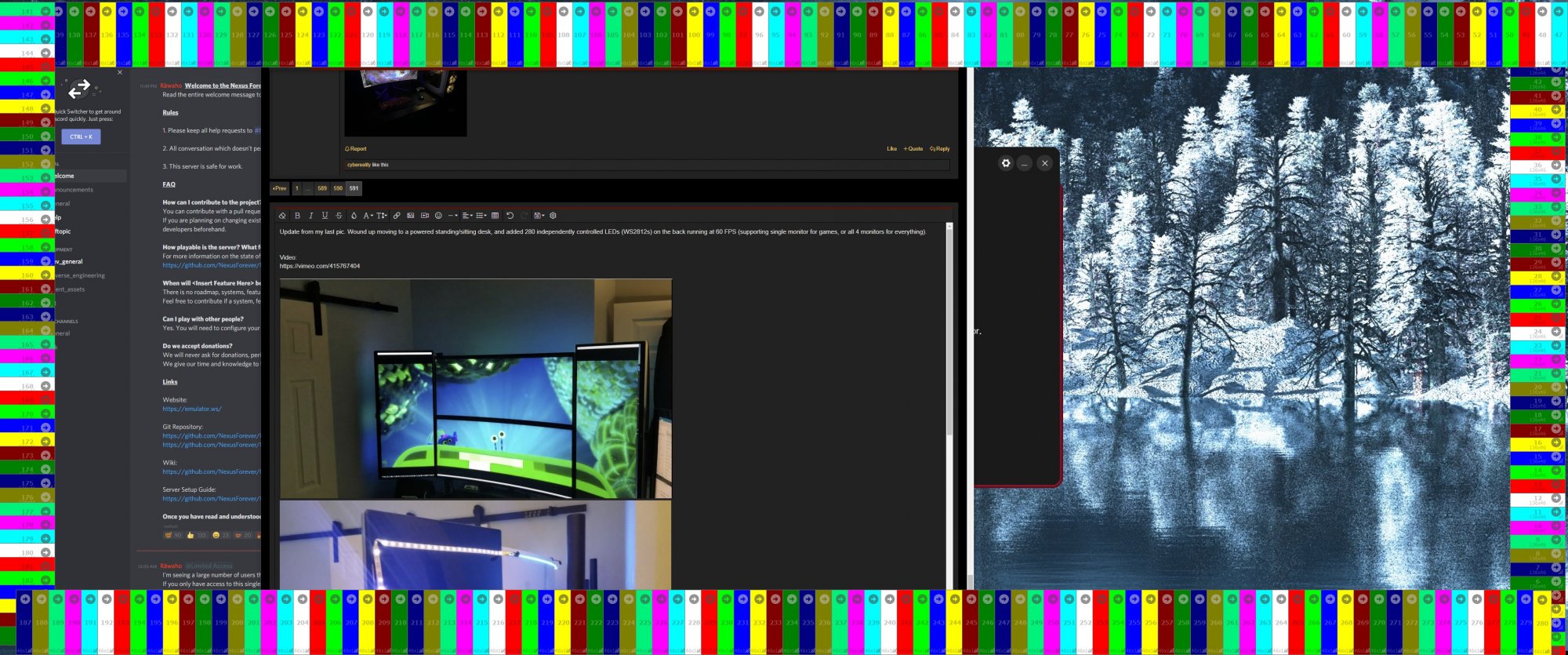1568x655 pixels.
Task: Open the text color droplet tool
Action: pyautogui.click(x=354, y=216)
